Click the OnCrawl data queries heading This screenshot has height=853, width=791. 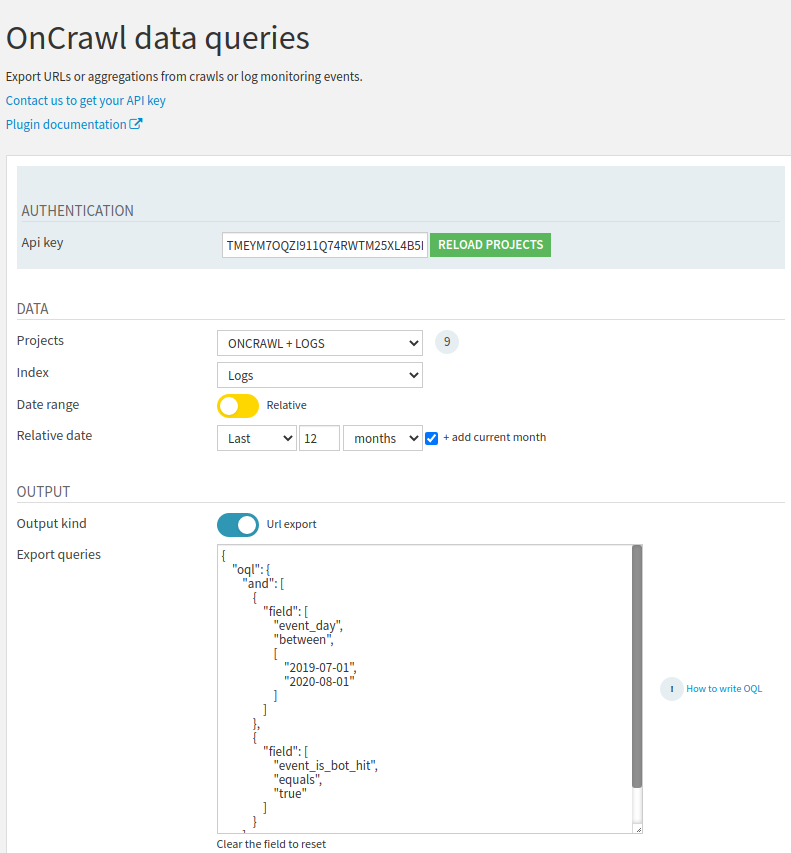coord(158,39)
